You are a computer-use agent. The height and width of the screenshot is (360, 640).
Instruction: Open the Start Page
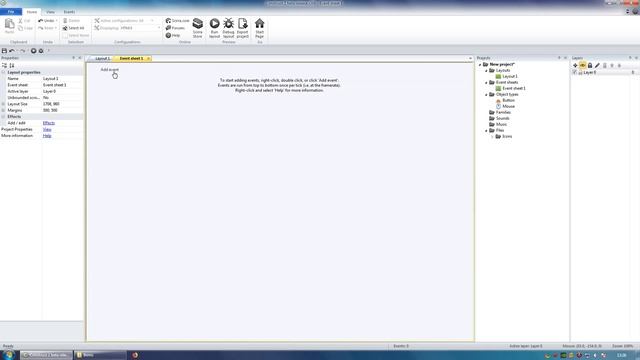260,28
